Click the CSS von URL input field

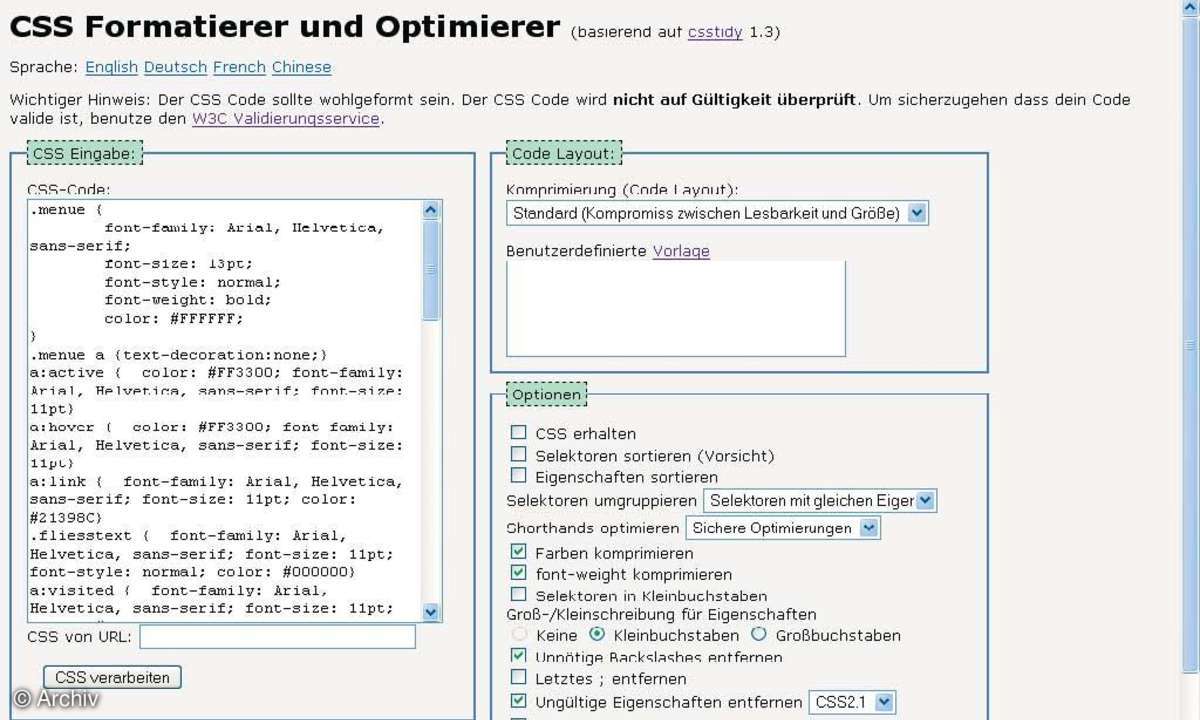coord(277,636)
